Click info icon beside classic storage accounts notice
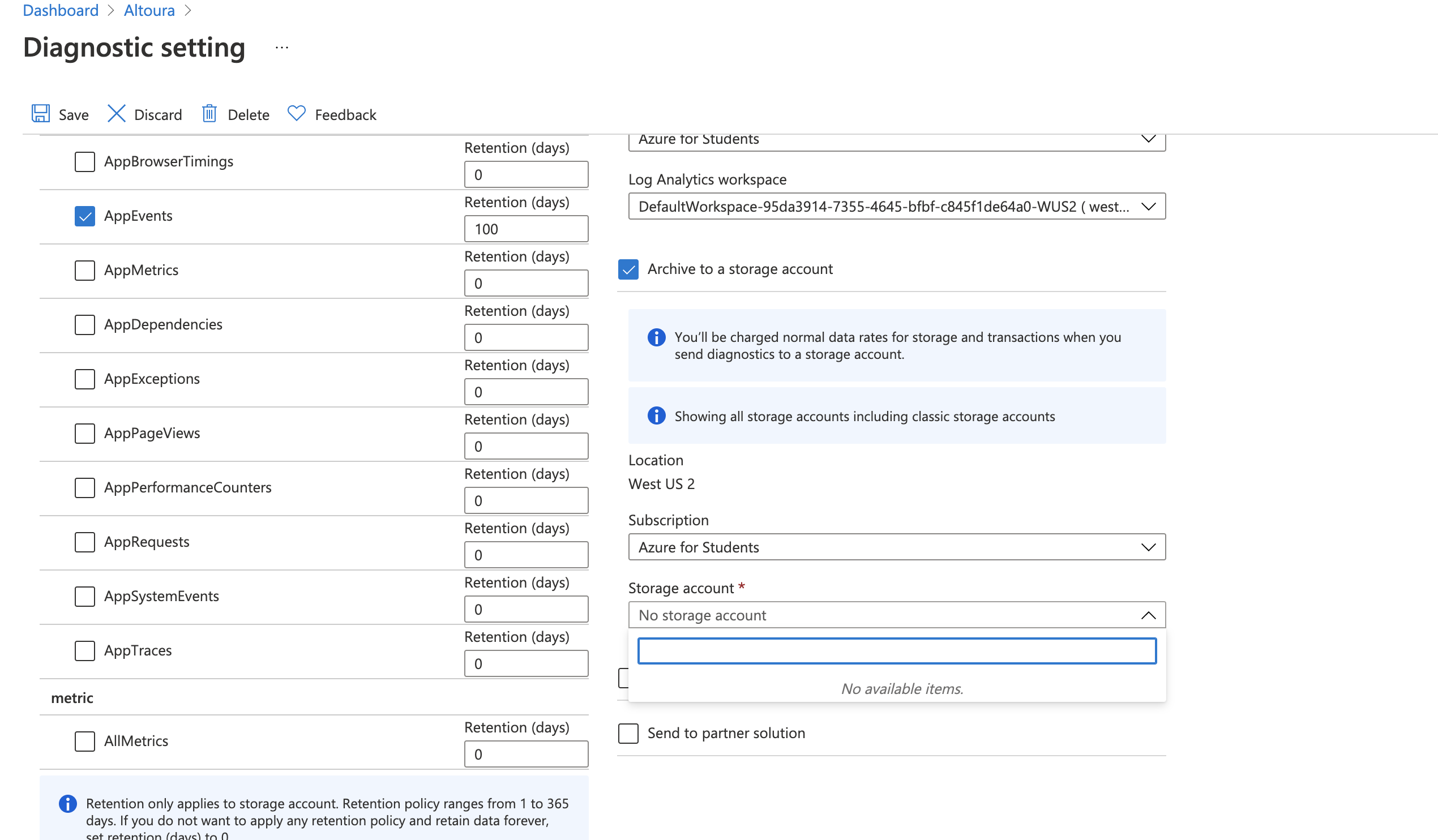Screen dimensions: 1438x840 pyautogui.click(x=656, y=415)
